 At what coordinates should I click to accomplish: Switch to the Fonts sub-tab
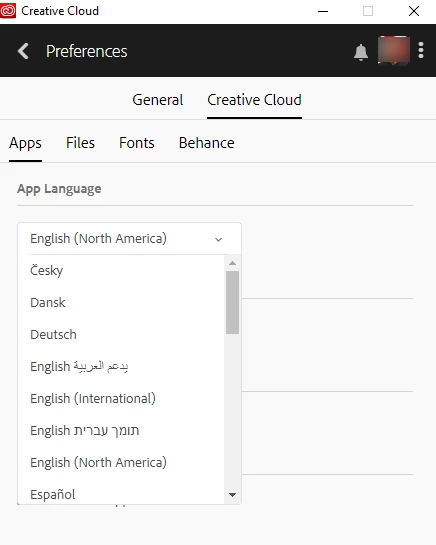coord(137,143)
